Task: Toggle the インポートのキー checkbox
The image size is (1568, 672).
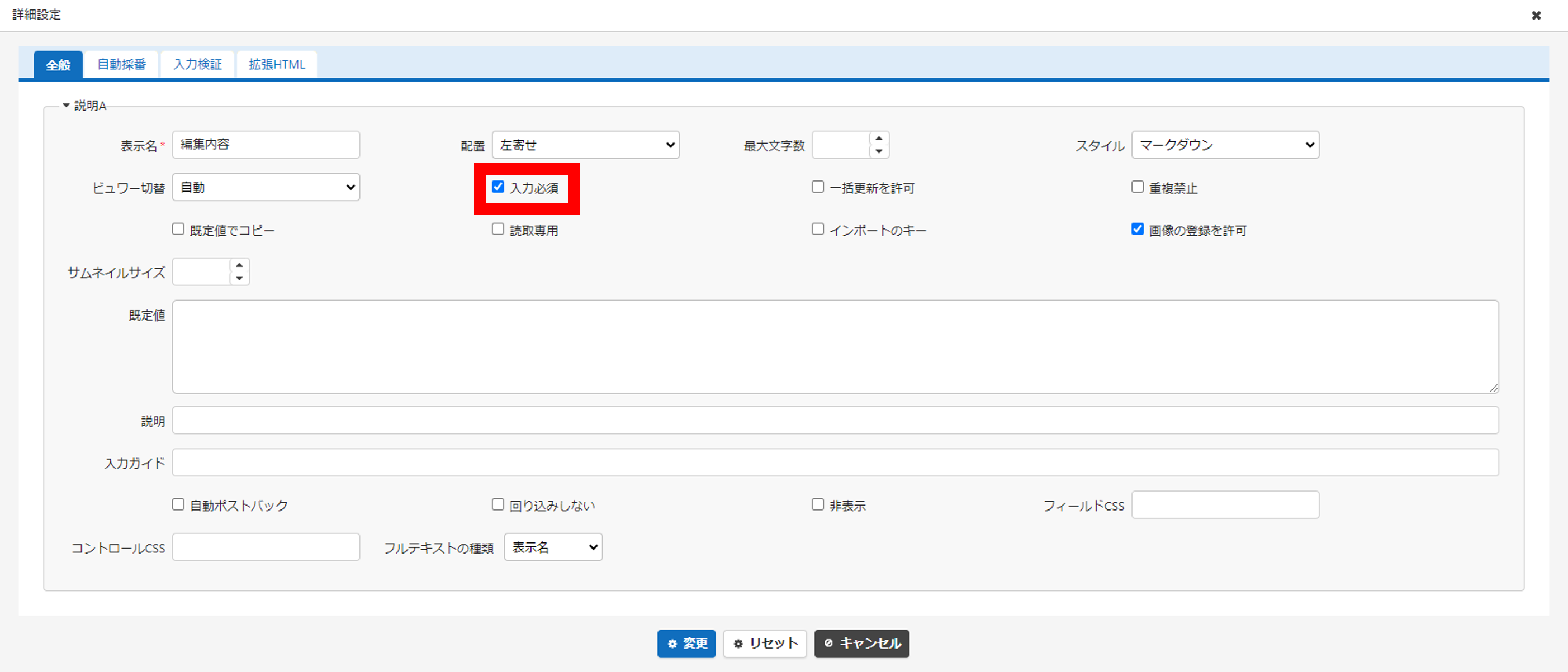Action: point(817,229)
